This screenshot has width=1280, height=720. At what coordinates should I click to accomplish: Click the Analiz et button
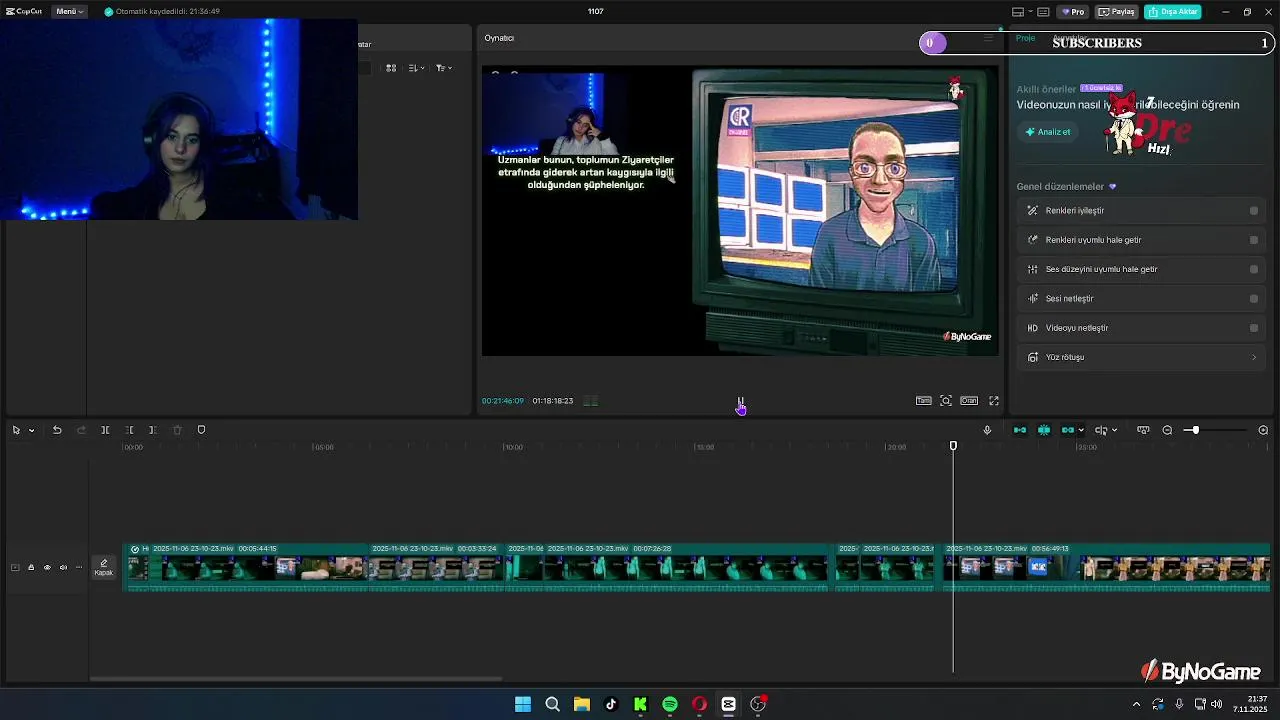(x=1047, y=132)
